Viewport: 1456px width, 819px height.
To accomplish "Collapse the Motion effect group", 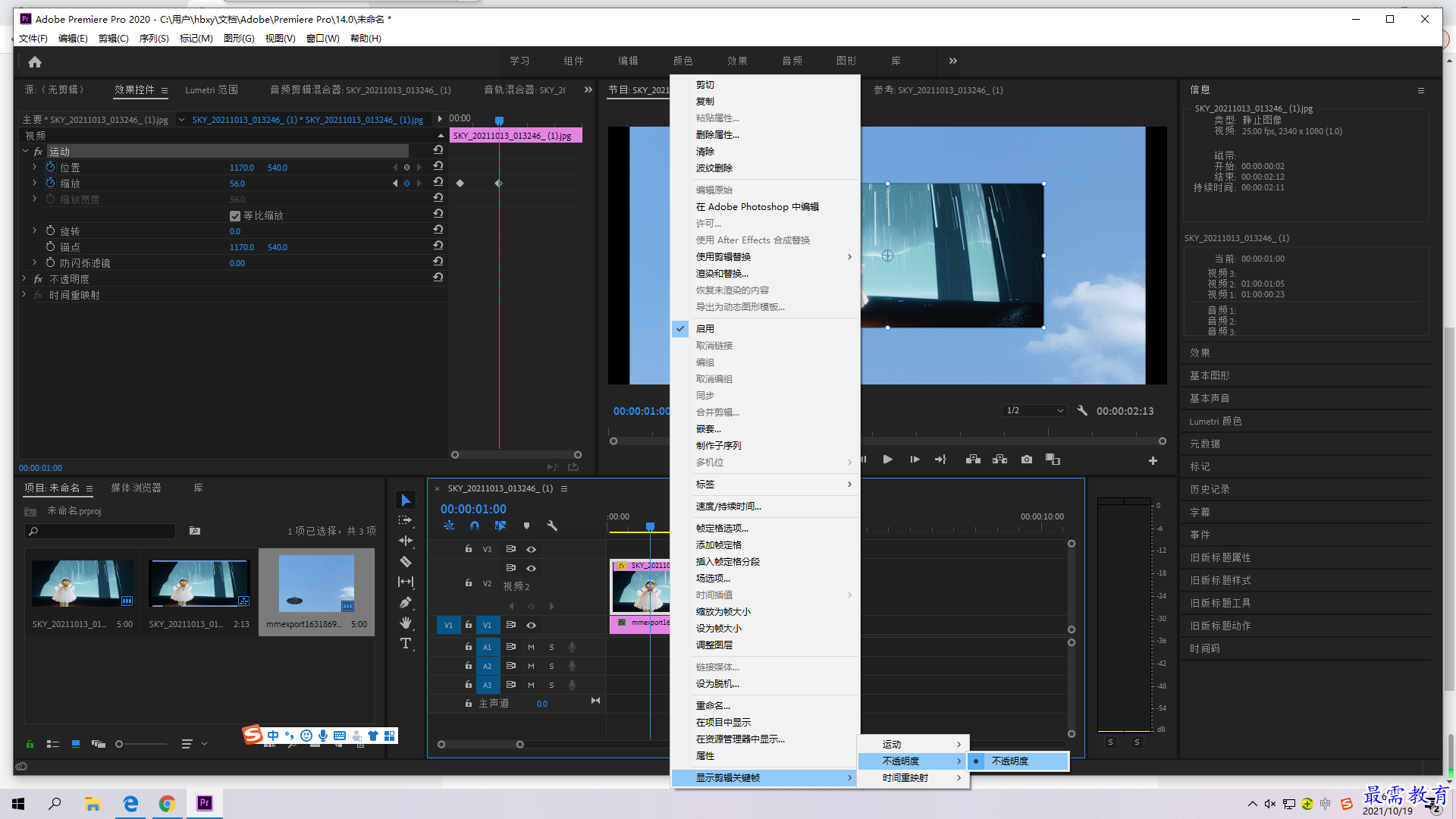I will pos(25,151).
